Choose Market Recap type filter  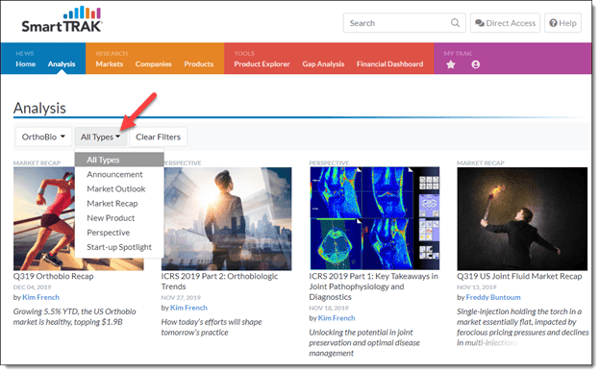click(x=119, y=204)
